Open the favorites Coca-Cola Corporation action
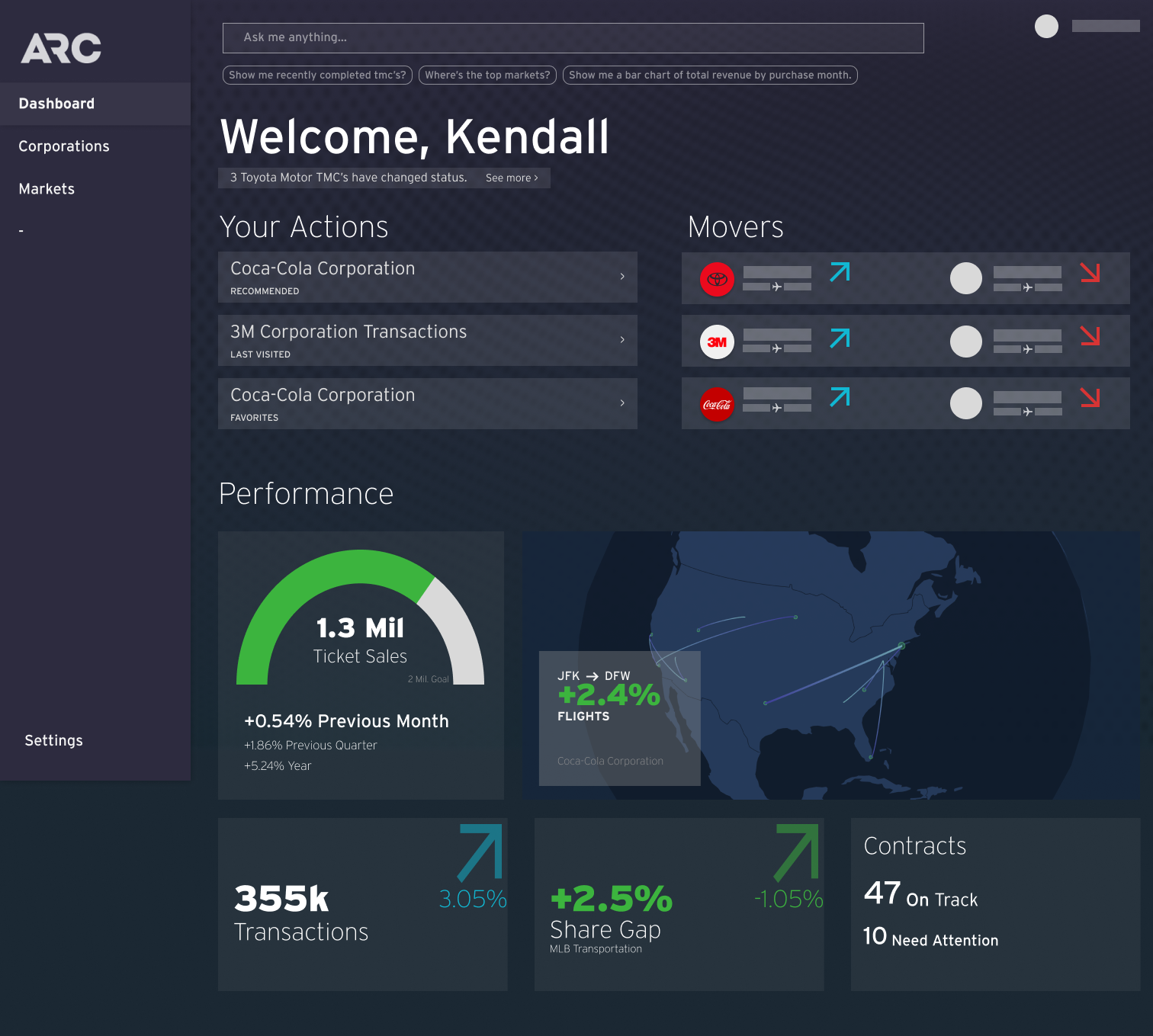 click(427, 403)
